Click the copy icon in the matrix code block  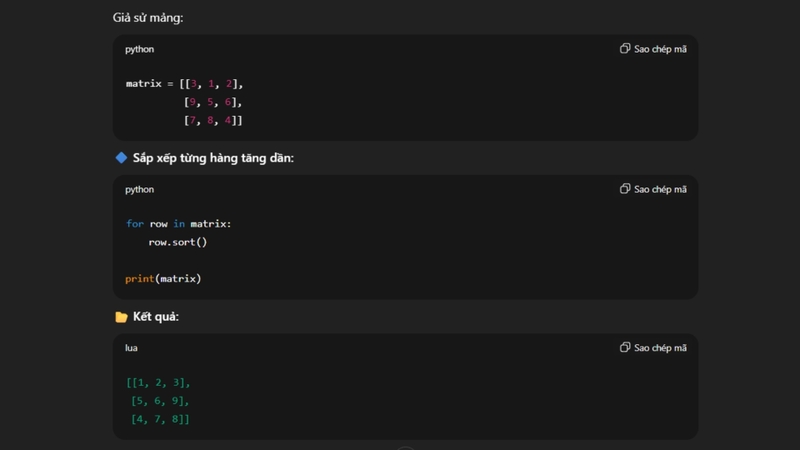(x=625, y=48)
